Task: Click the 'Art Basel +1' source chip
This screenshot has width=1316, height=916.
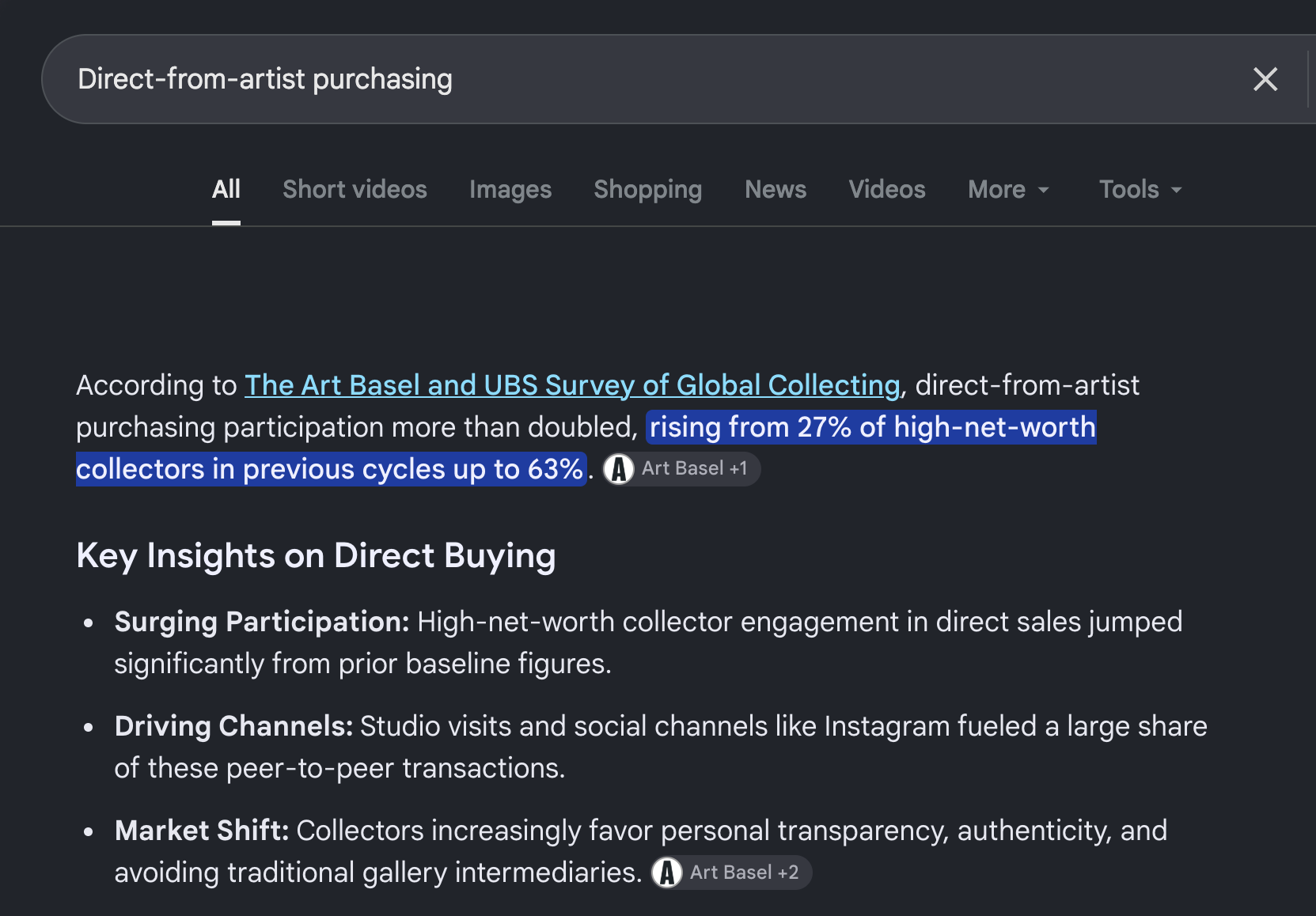Action: click(x=681, y=469)
